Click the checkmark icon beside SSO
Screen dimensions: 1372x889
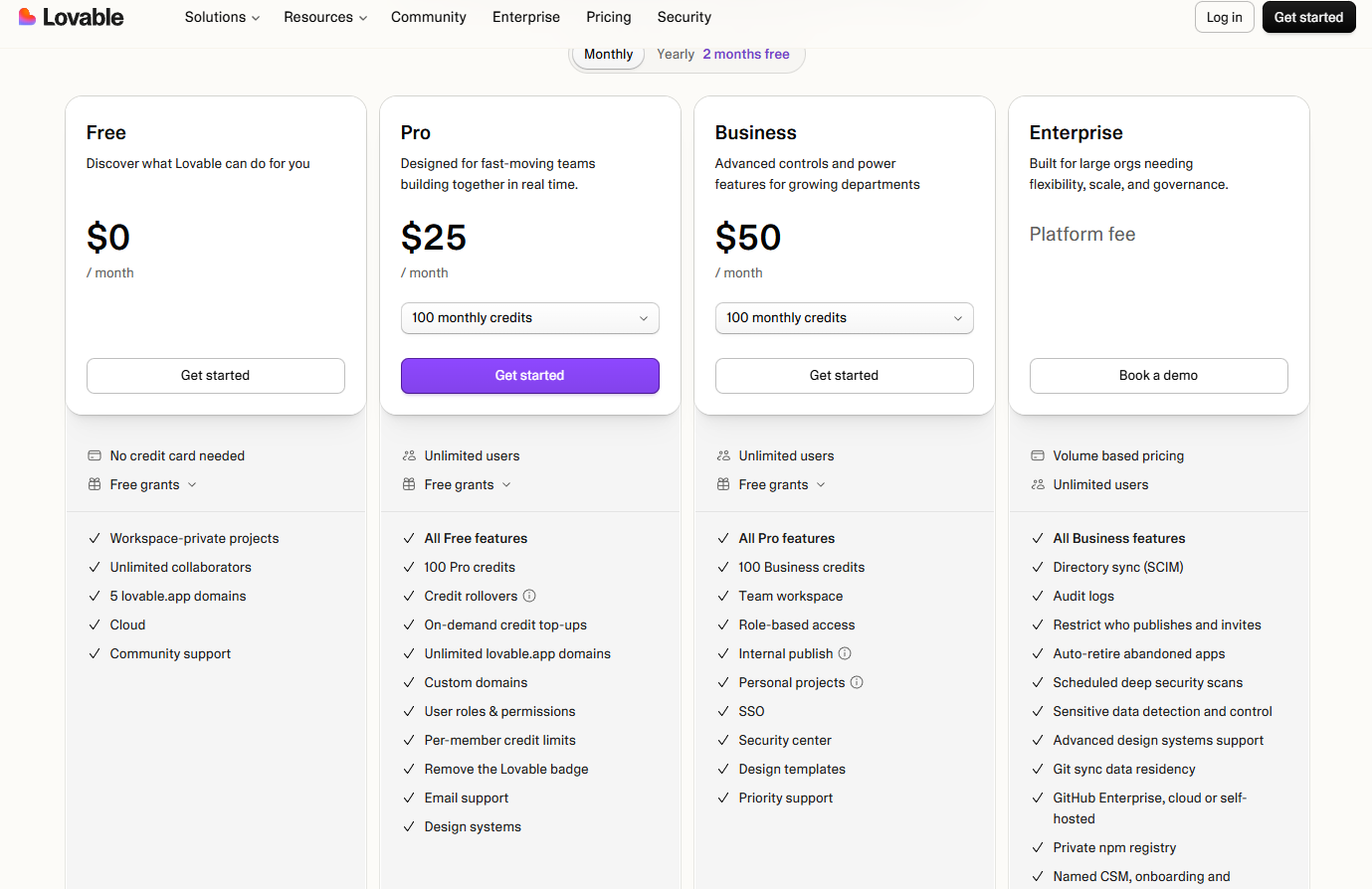723,711
